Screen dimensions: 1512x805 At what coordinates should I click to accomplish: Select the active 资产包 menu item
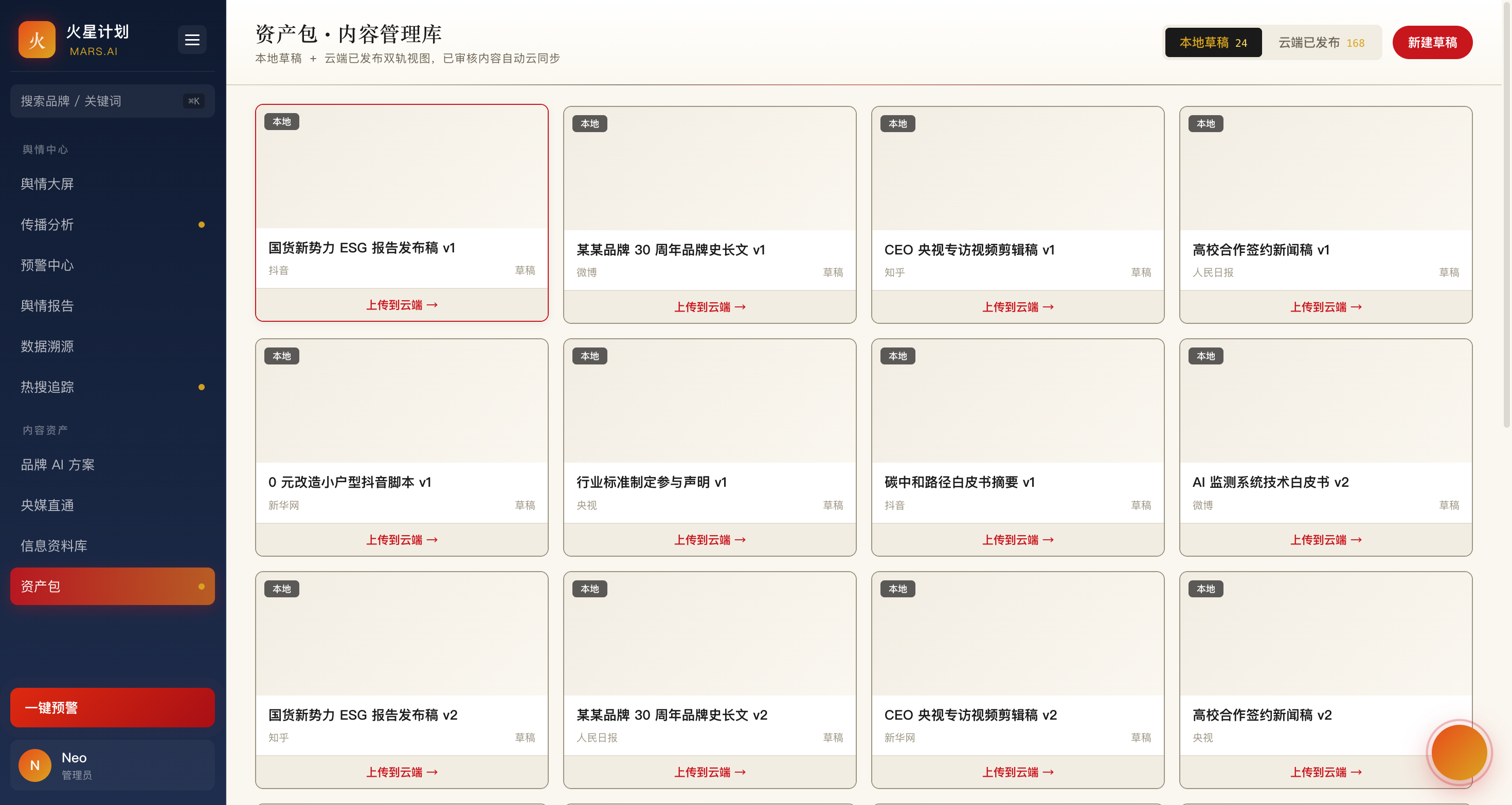click(x=112, y=586)
